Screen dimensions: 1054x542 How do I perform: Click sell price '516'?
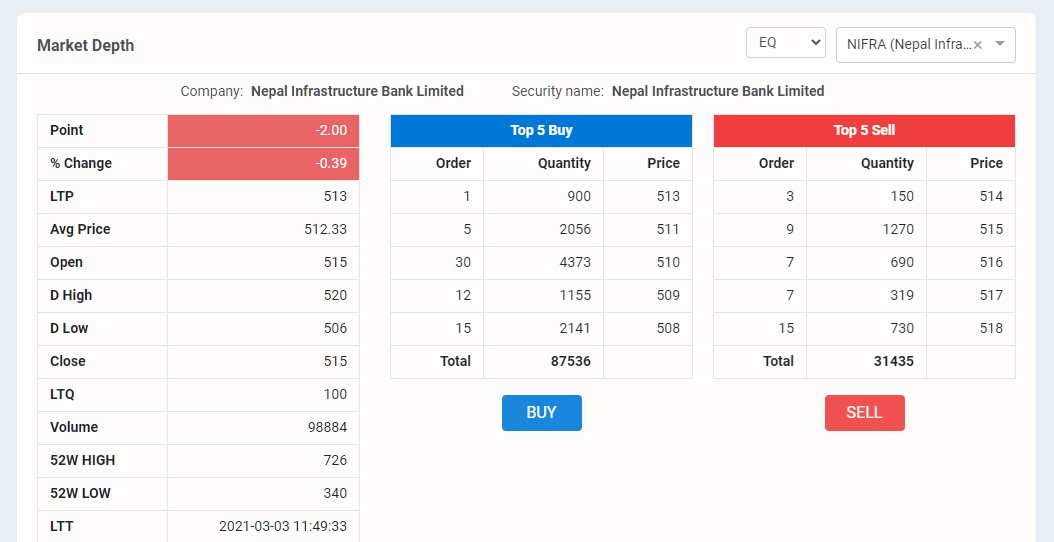coord(991,262)
